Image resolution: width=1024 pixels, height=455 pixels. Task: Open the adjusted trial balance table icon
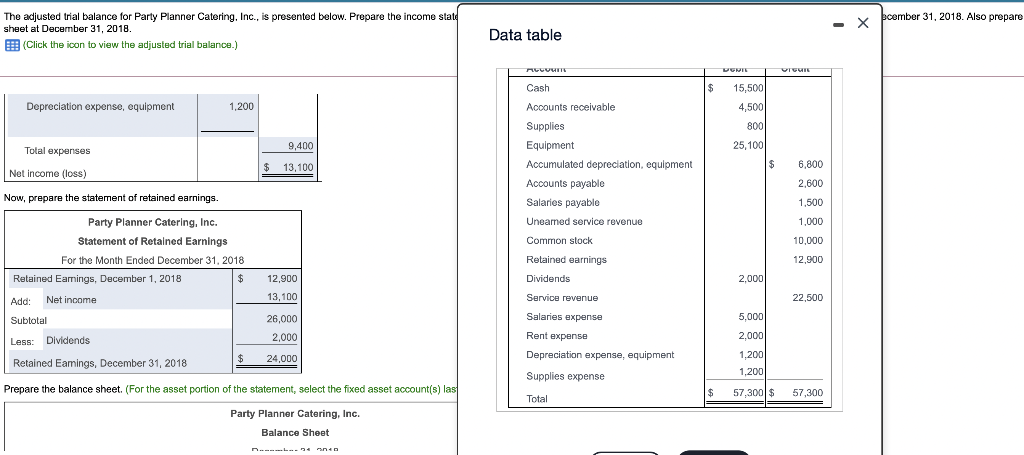(x=11, y=45)
